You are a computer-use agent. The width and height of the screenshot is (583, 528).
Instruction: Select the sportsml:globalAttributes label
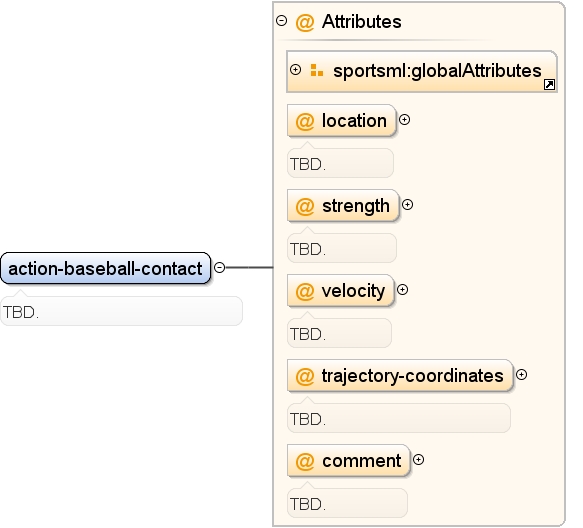point(437,71)
